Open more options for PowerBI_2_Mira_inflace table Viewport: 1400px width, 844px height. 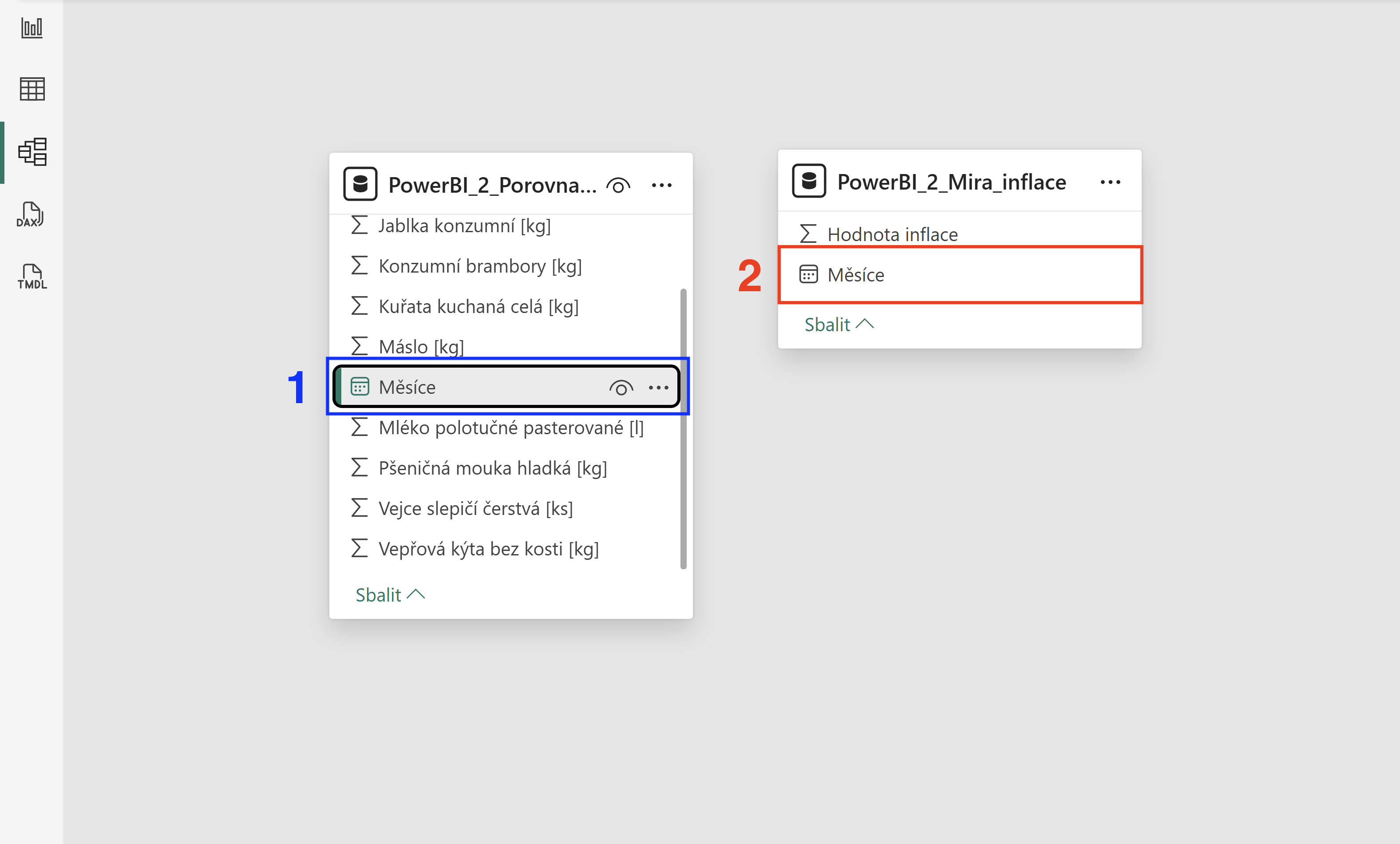1110,182
